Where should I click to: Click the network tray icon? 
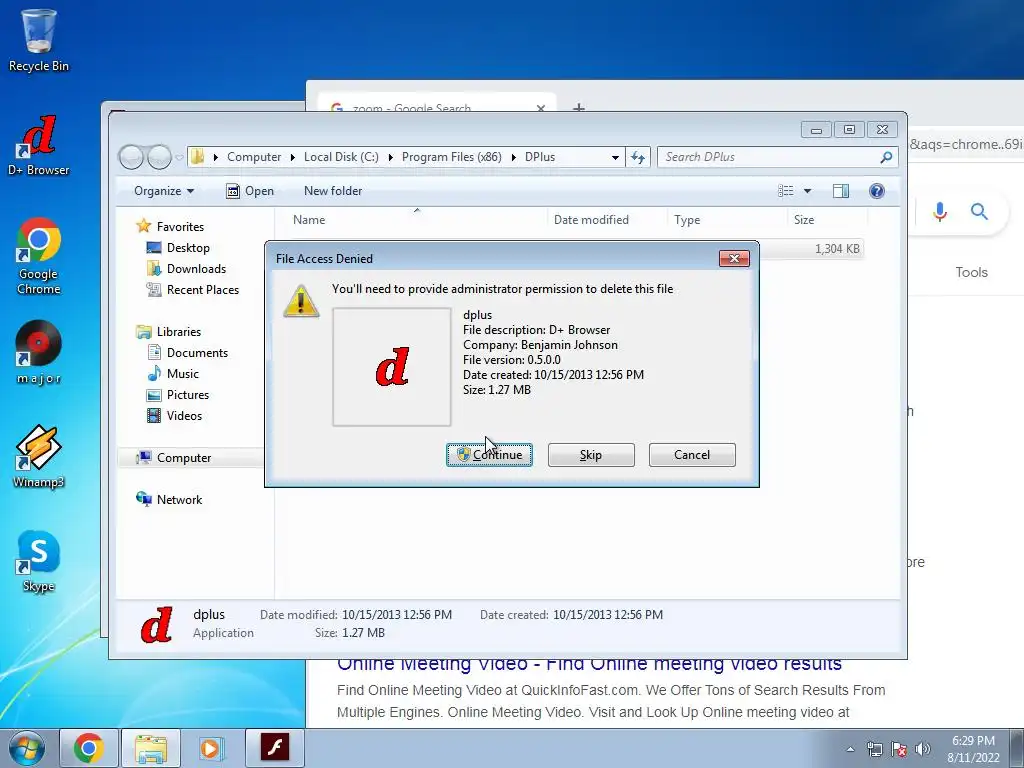click(x=874, y=749)
